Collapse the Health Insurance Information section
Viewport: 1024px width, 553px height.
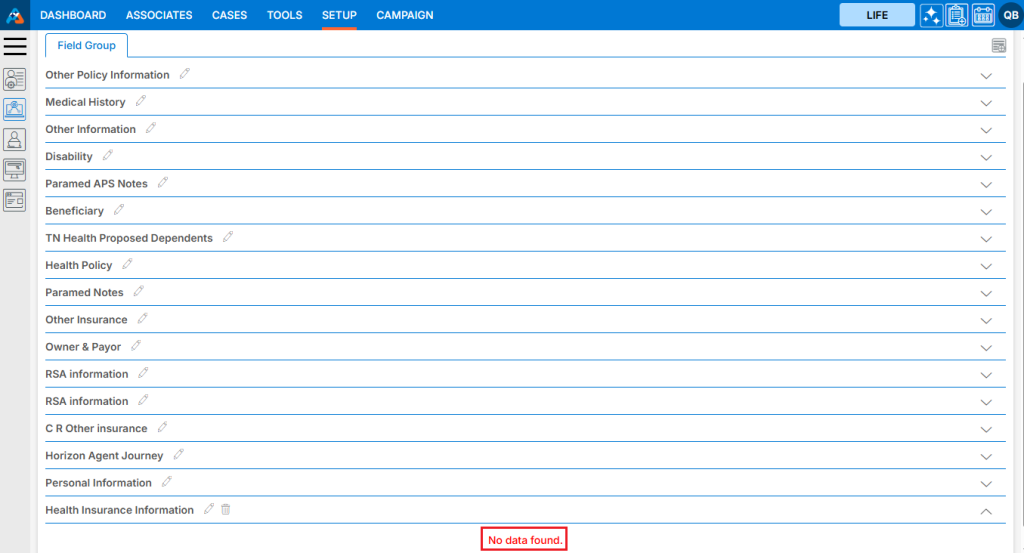[986, 511]
